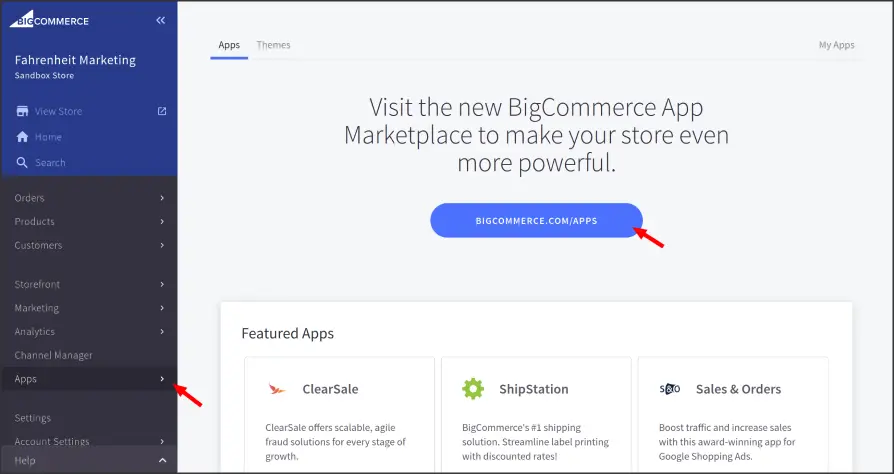The height and width of the screenshot is (474, 894).
Task: Collapse the sidebar with the double-chevron icon
Action: (x=161, y=21)
